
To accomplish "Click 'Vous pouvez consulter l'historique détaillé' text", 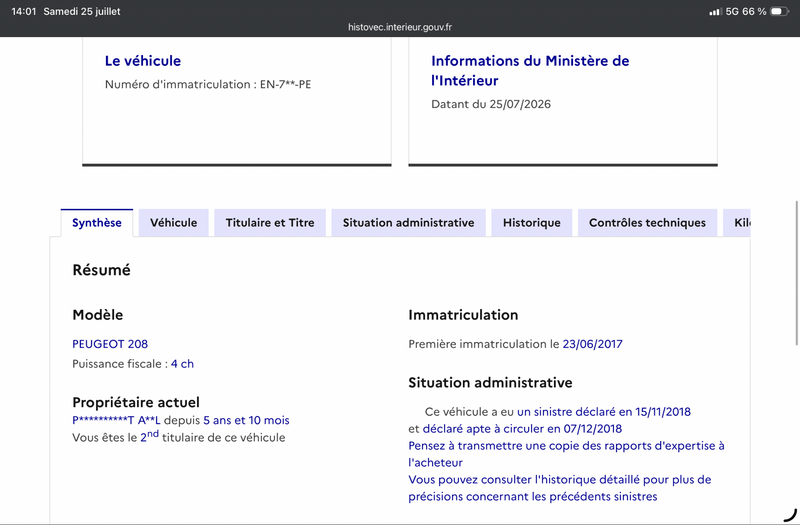I will (x=560, y=488).
